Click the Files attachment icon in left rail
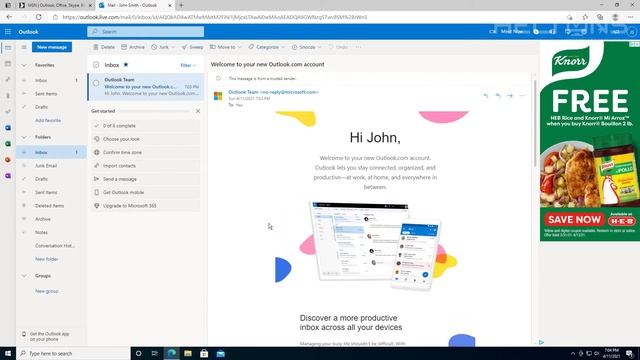The height and width of the screenshot is (360, 640). tap(8, 96)
